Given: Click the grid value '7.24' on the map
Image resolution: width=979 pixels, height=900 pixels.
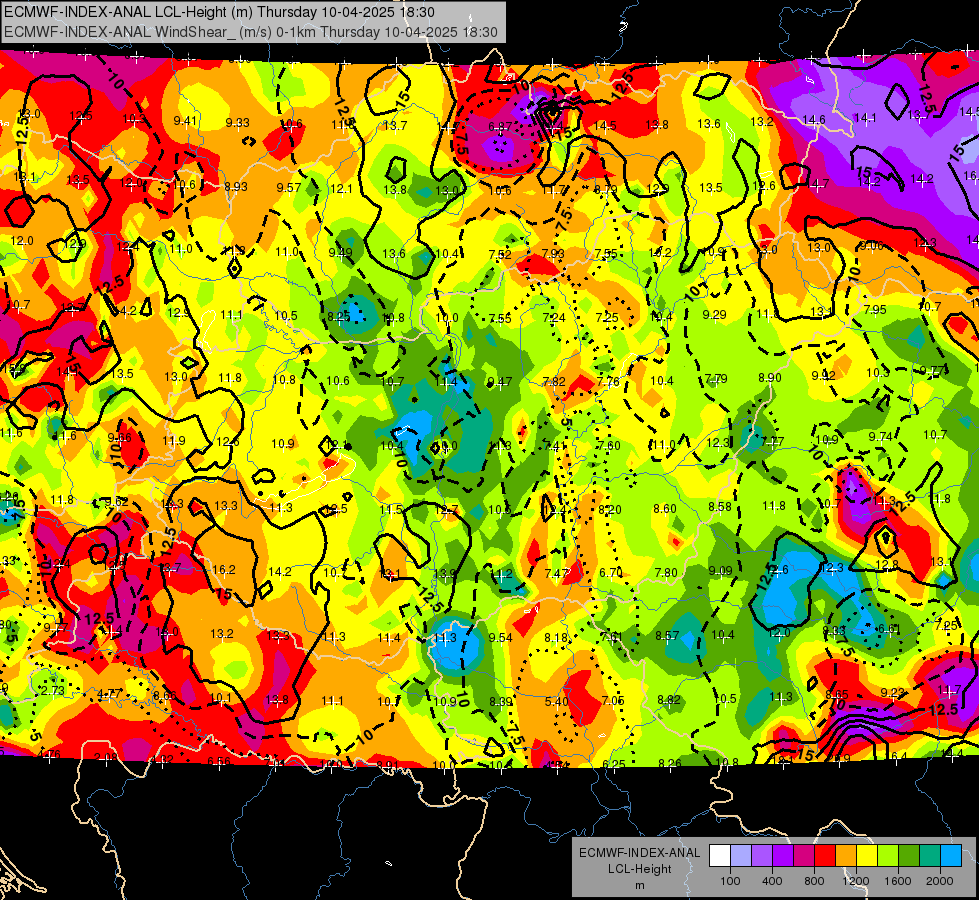Looking at the screenshot, I should (554, 318).
